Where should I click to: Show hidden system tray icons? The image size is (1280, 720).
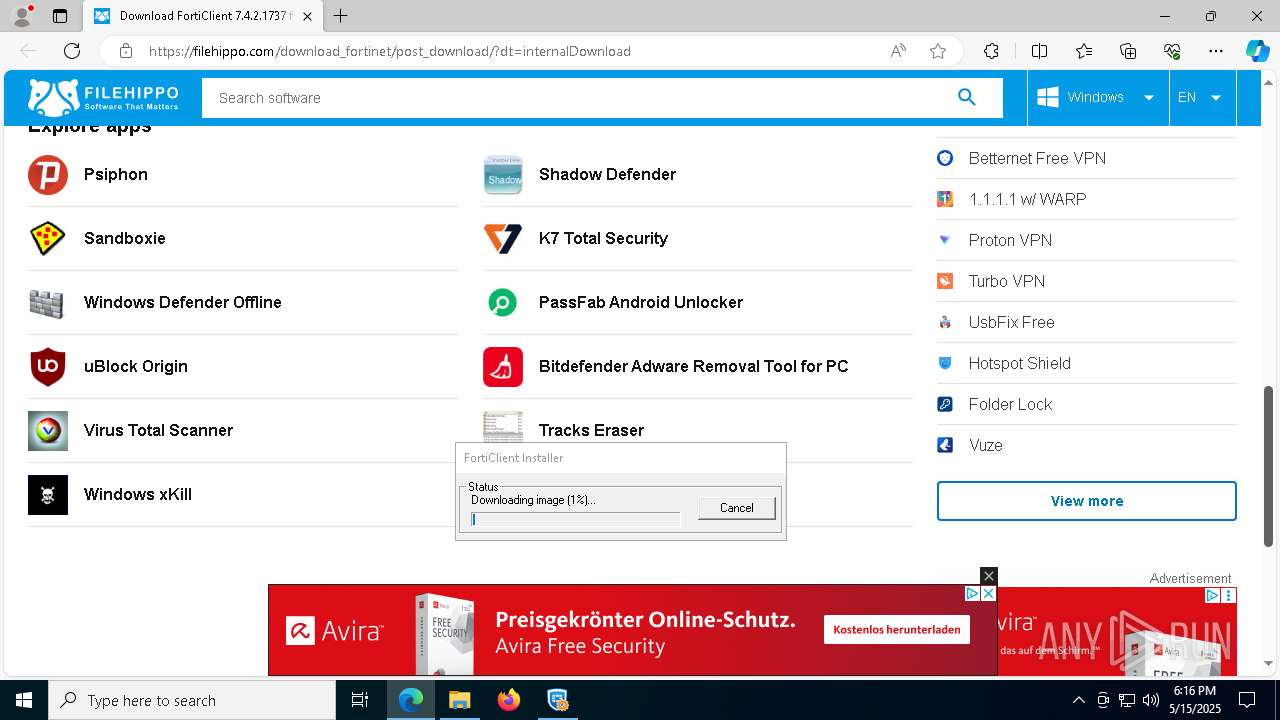tap(1078, 700)
